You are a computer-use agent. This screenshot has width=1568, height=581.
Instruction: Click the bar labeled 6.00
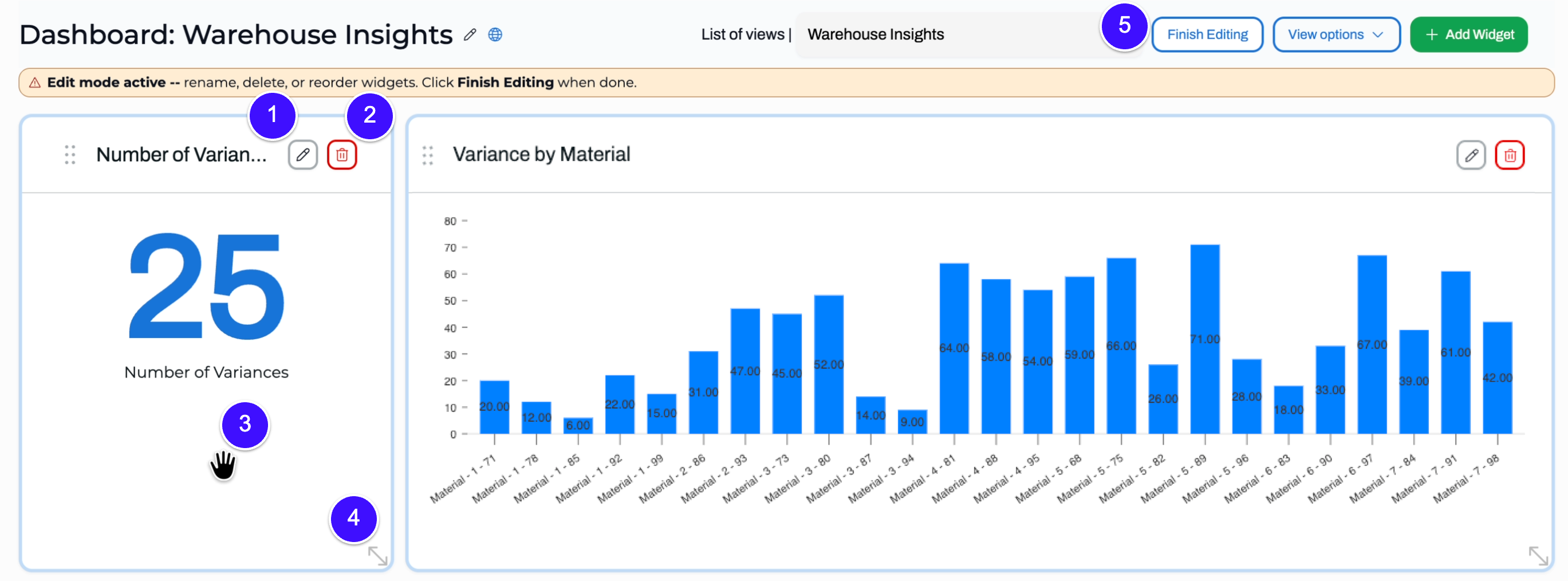point(578,426)
